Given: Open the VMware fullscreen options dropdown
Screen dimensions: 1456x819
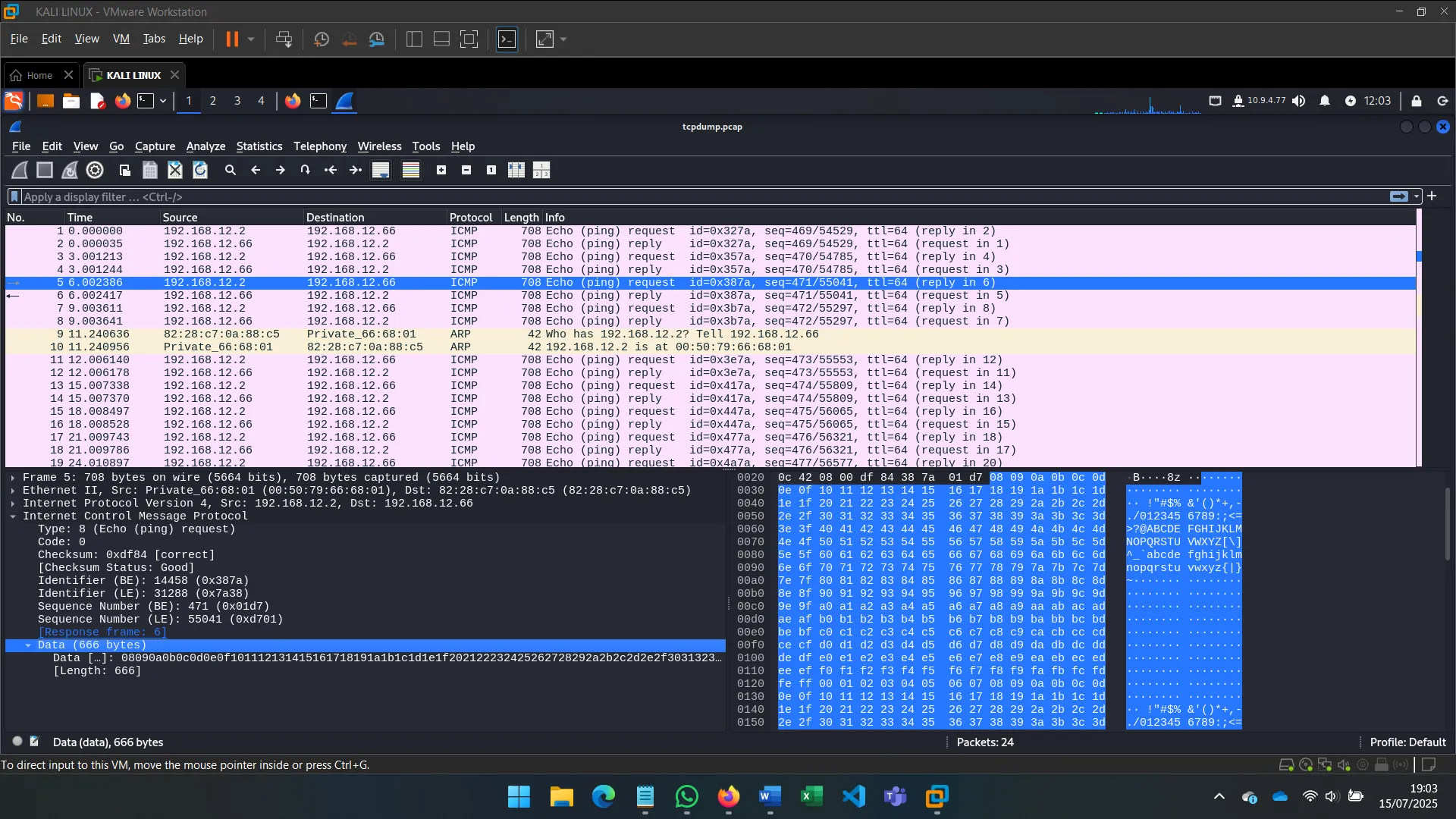Looking at the screenshot, I should click(x=563, y=39).
